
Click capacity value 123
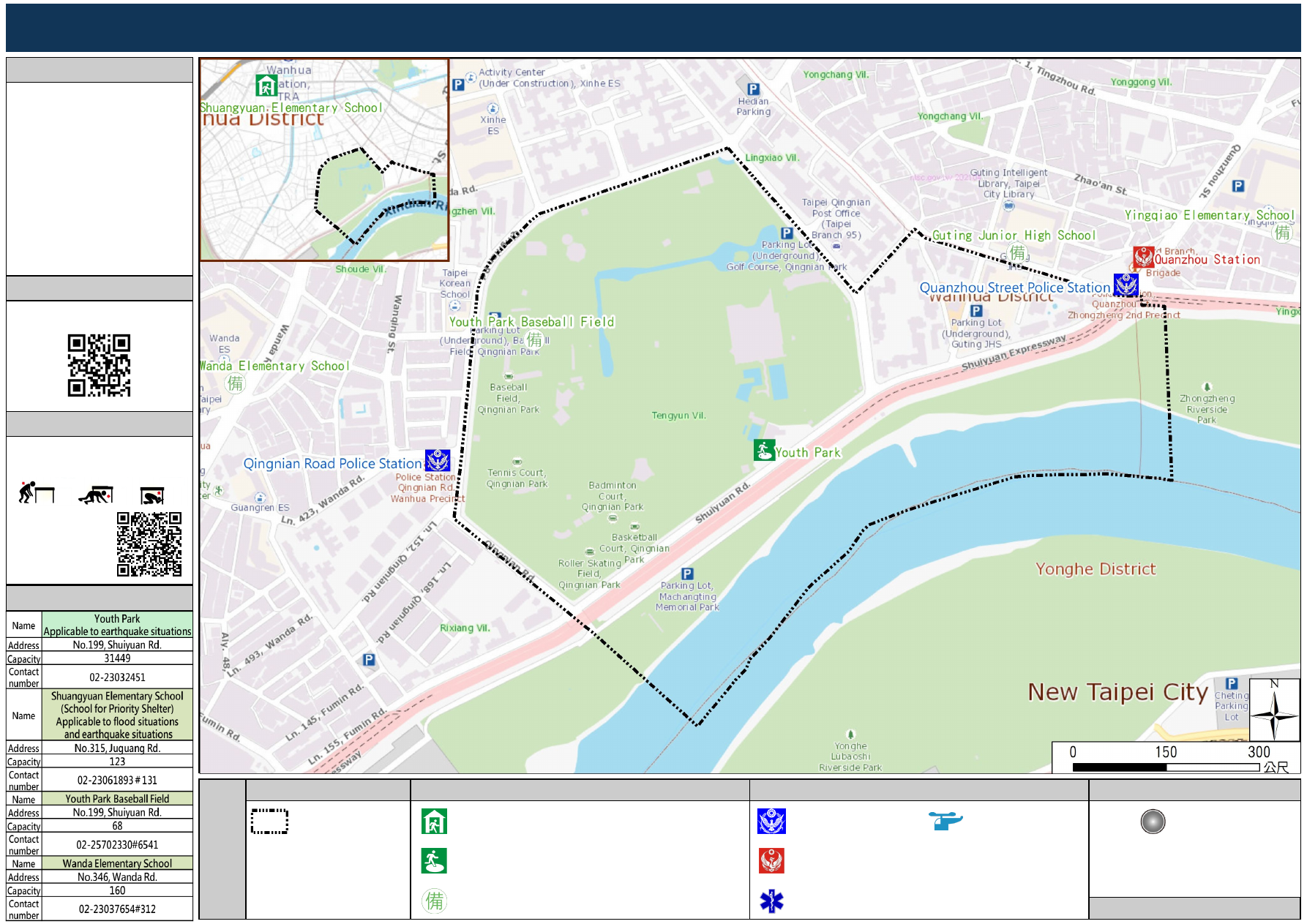117,762
